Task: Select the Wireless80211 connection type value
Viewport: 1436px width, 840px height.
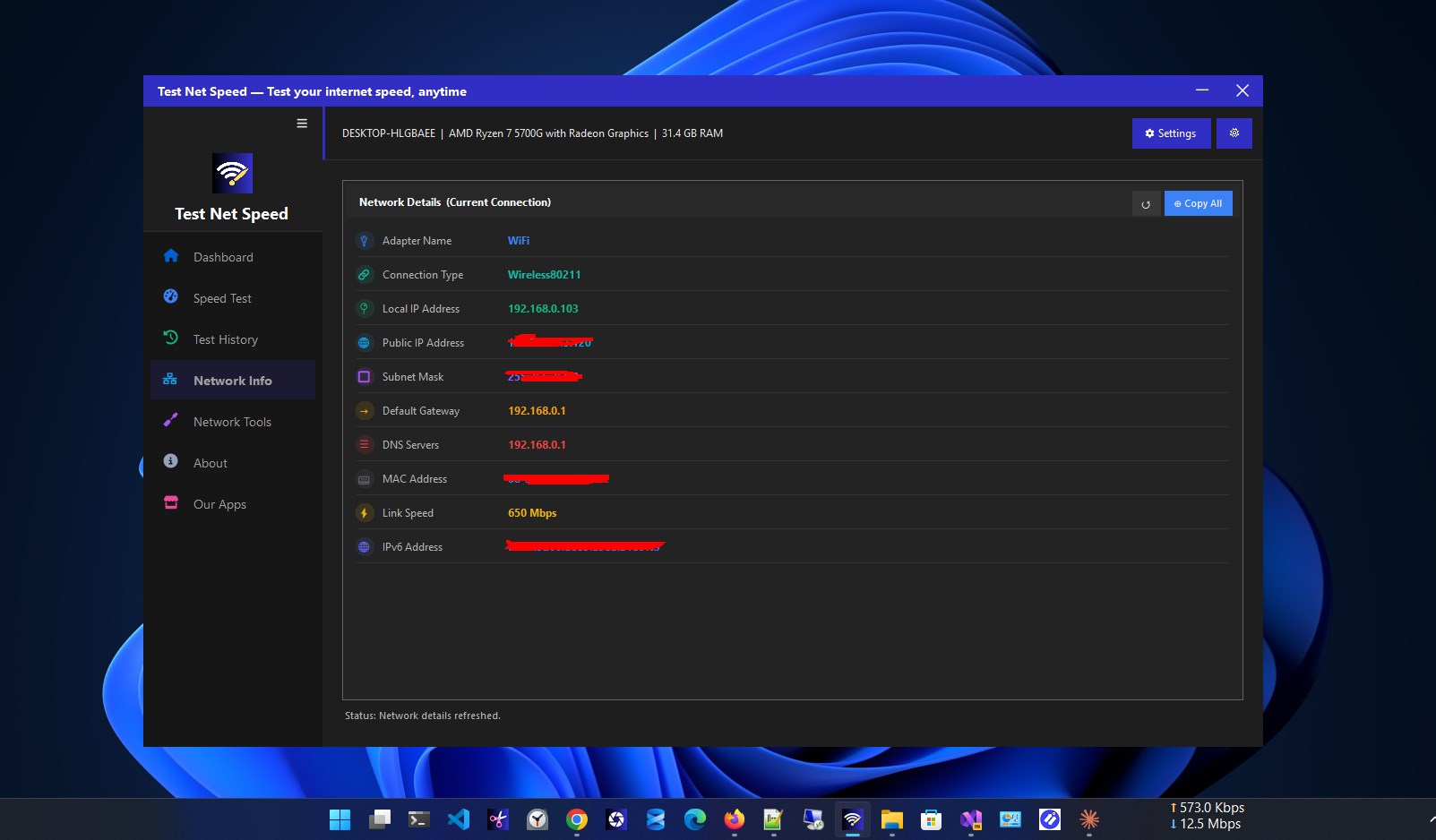Action: [544, 275]
